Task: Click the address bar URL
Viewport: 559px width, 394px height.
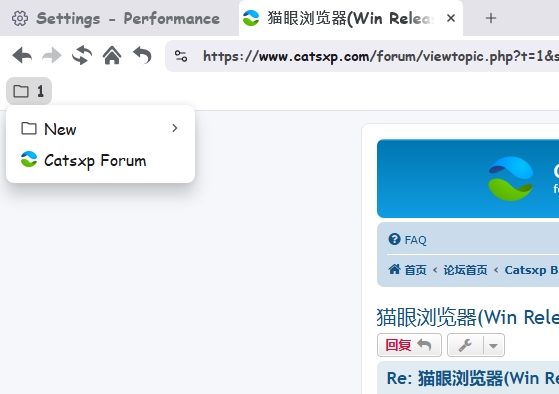Action: [x=380, y=56]
